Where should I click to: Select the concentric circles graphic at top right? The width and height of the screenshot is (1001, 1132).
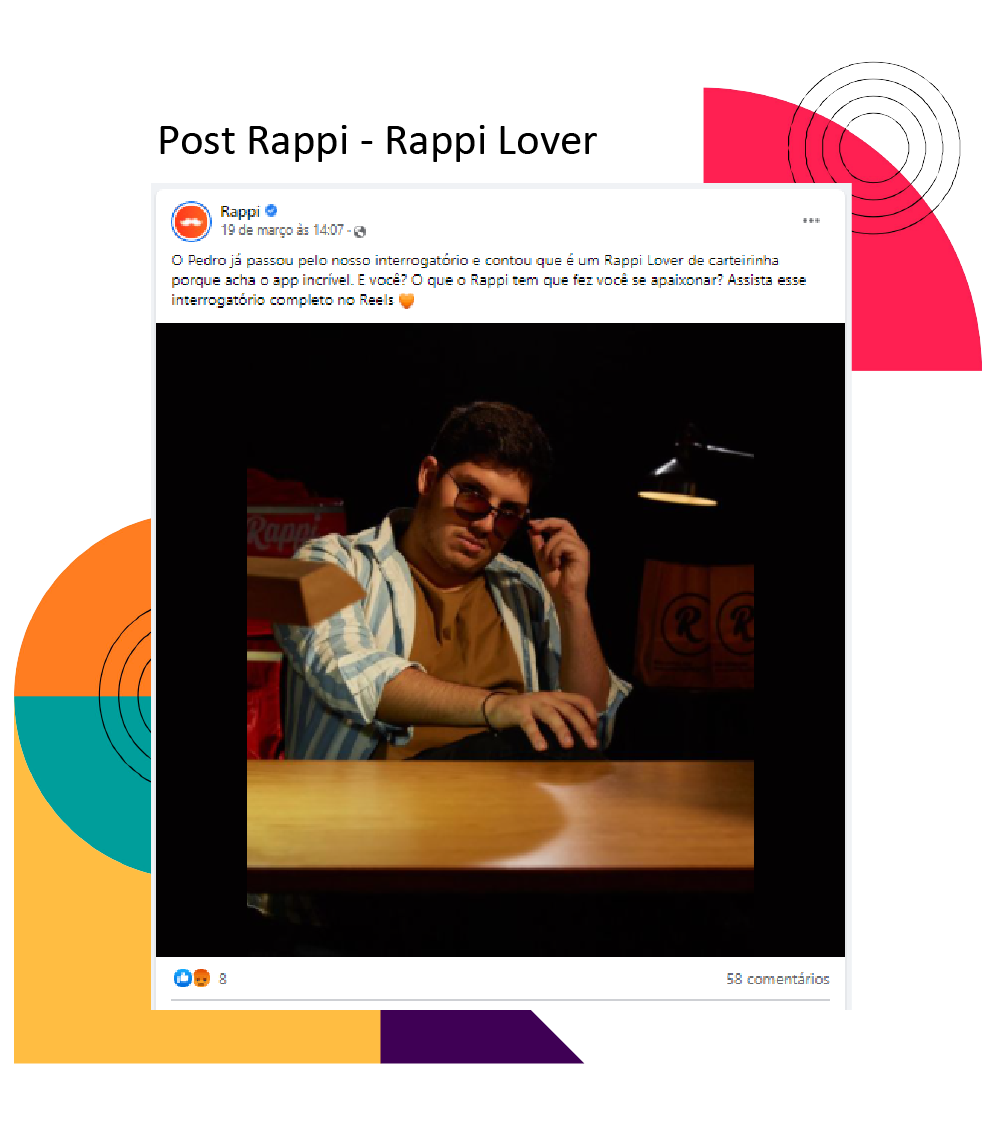coord(874,148)
